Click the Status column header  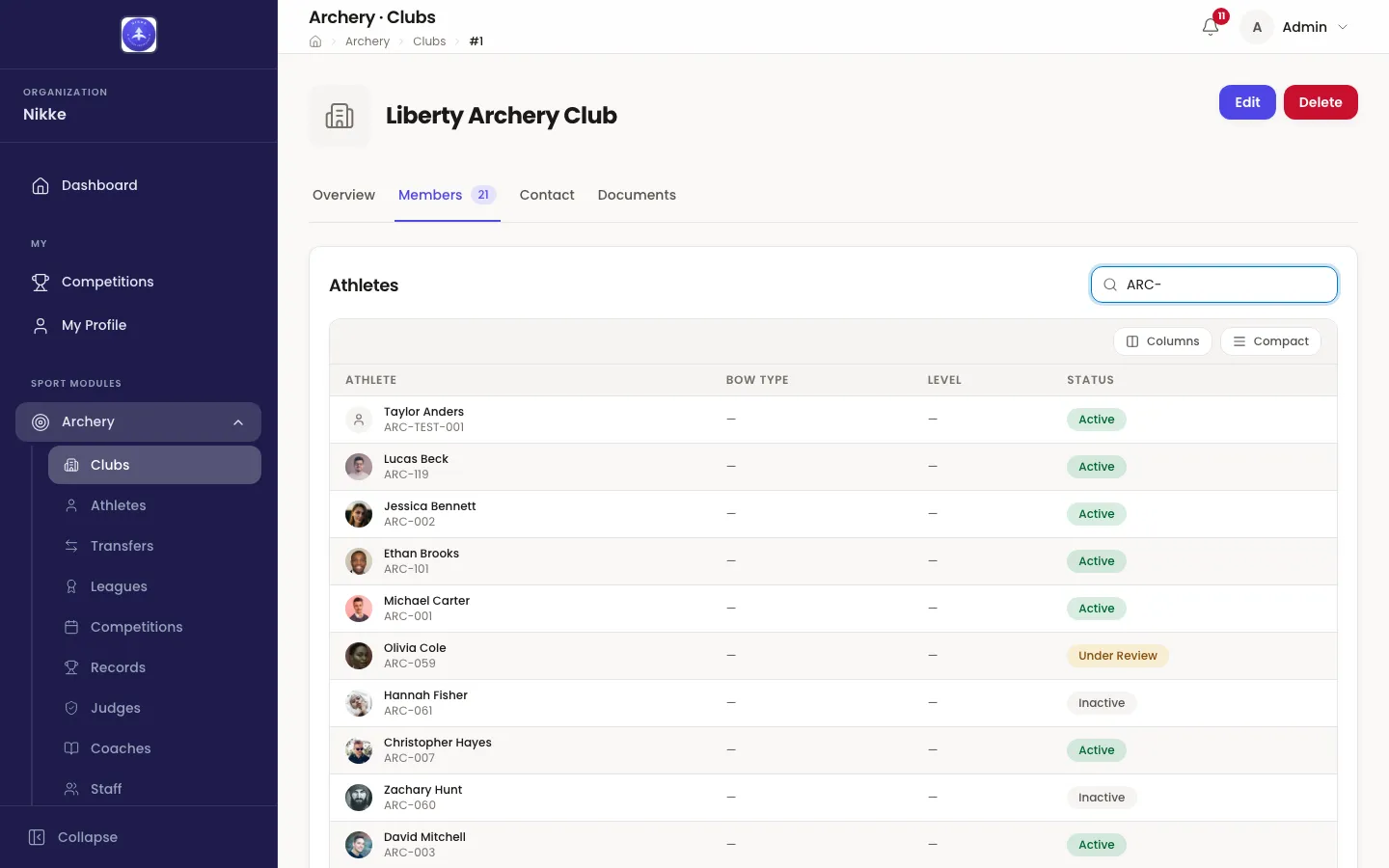point(1090,380)
